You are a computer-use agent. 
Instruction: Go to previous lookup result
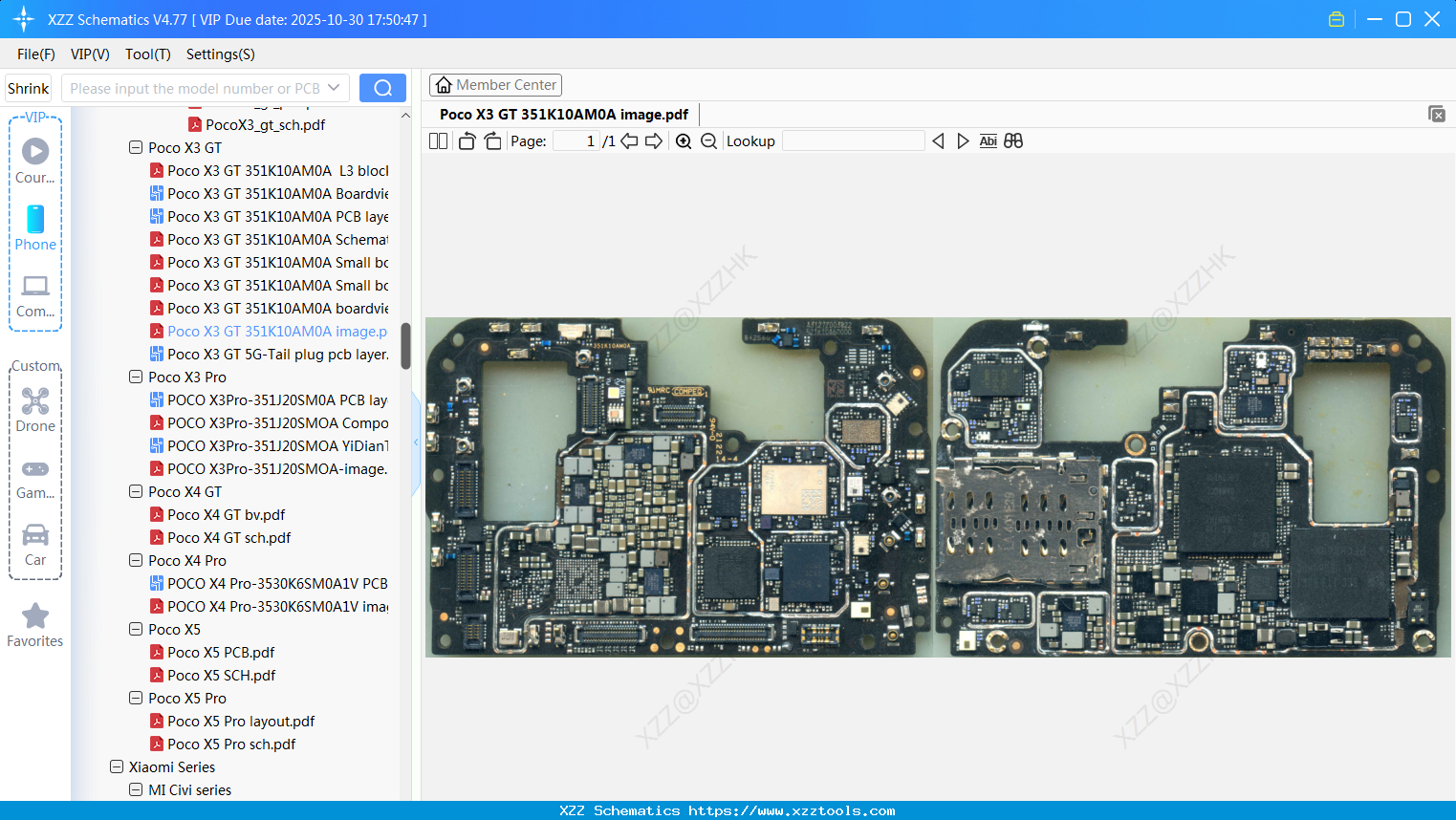pyautogui.click(x=938, y=140)
